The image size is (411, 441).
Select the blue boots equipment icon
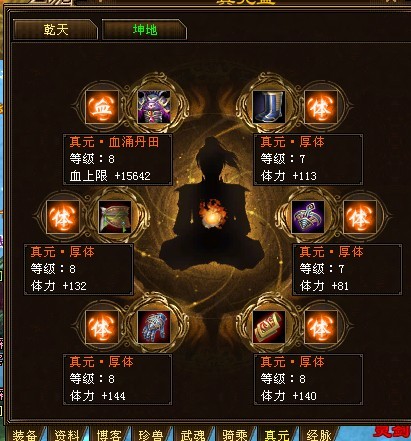pos(269,107)
